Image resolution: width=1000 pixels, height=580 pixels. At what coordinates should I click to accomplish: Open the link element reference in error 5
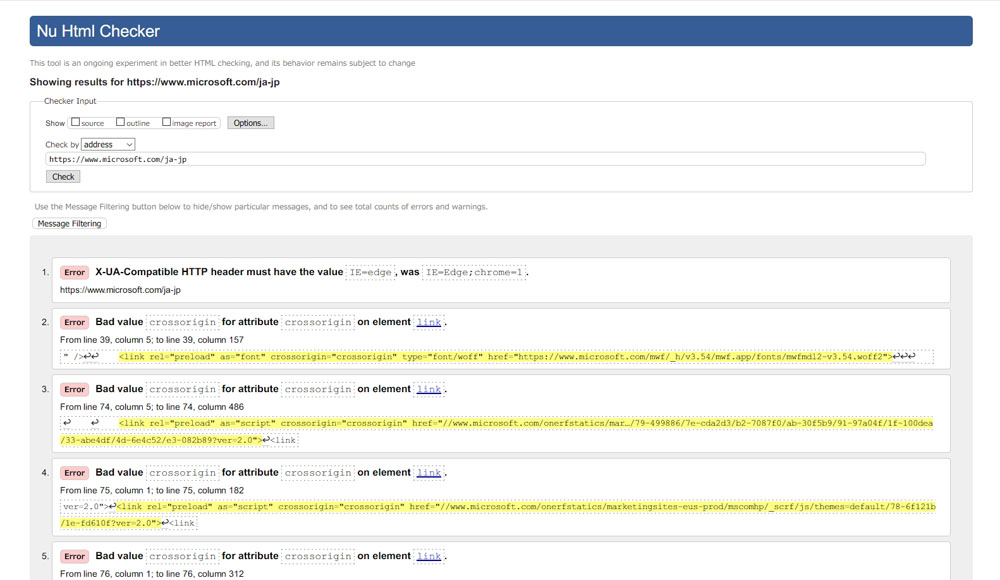coord(429,556)
